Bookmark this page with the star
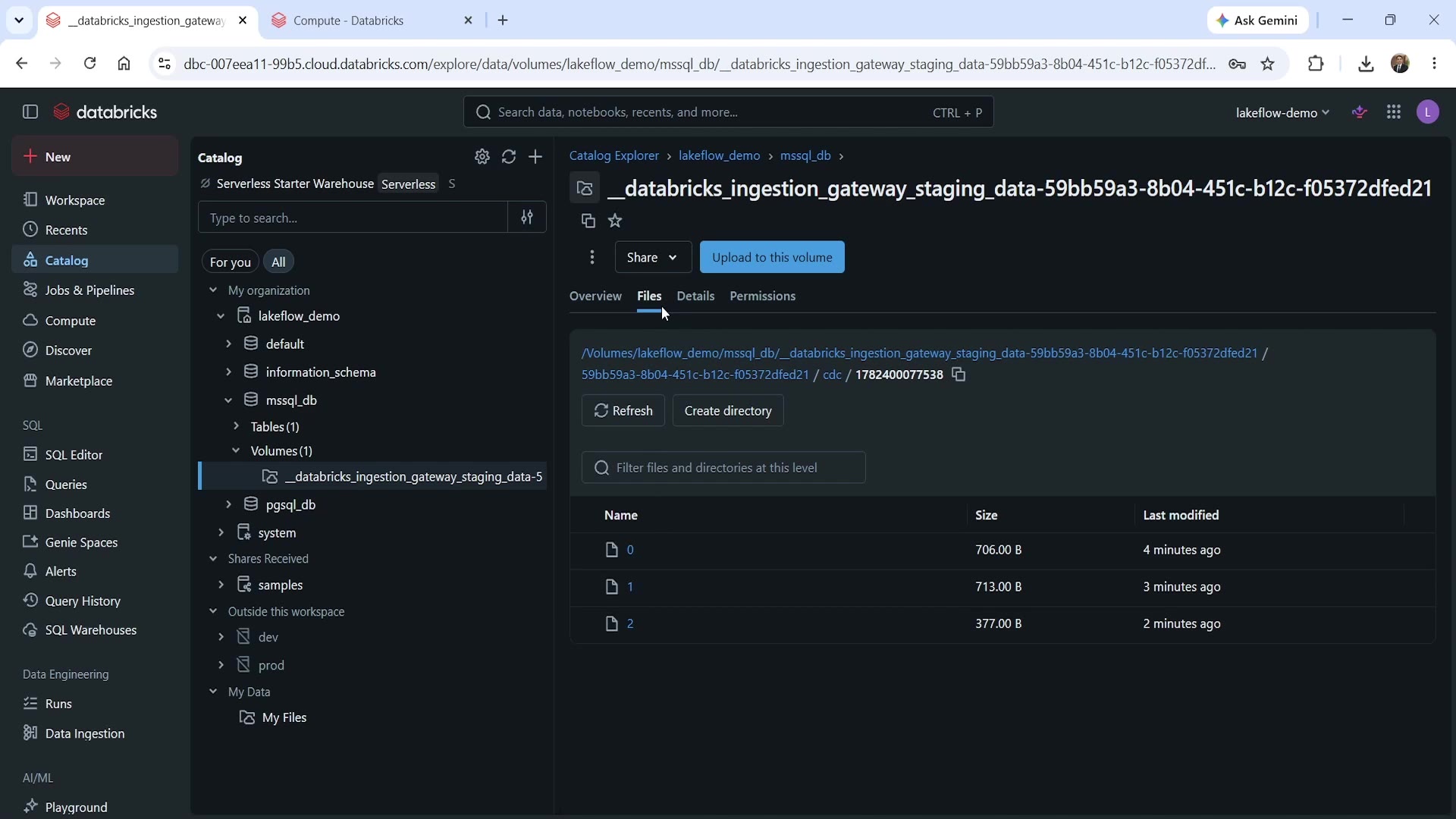The height and width of the screenshot is (819, 1456). tap(1268, 64)
